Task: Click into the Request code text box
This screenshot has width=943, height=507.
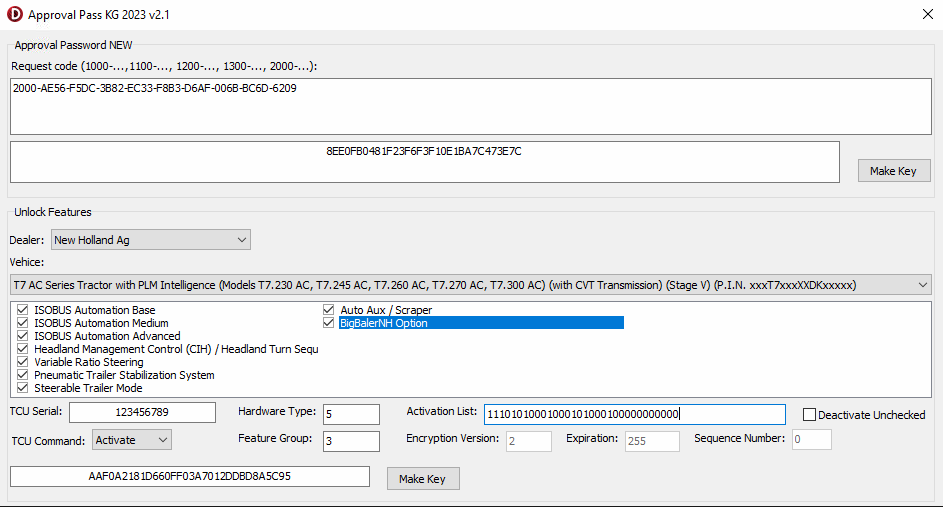Action: [470, 106]
